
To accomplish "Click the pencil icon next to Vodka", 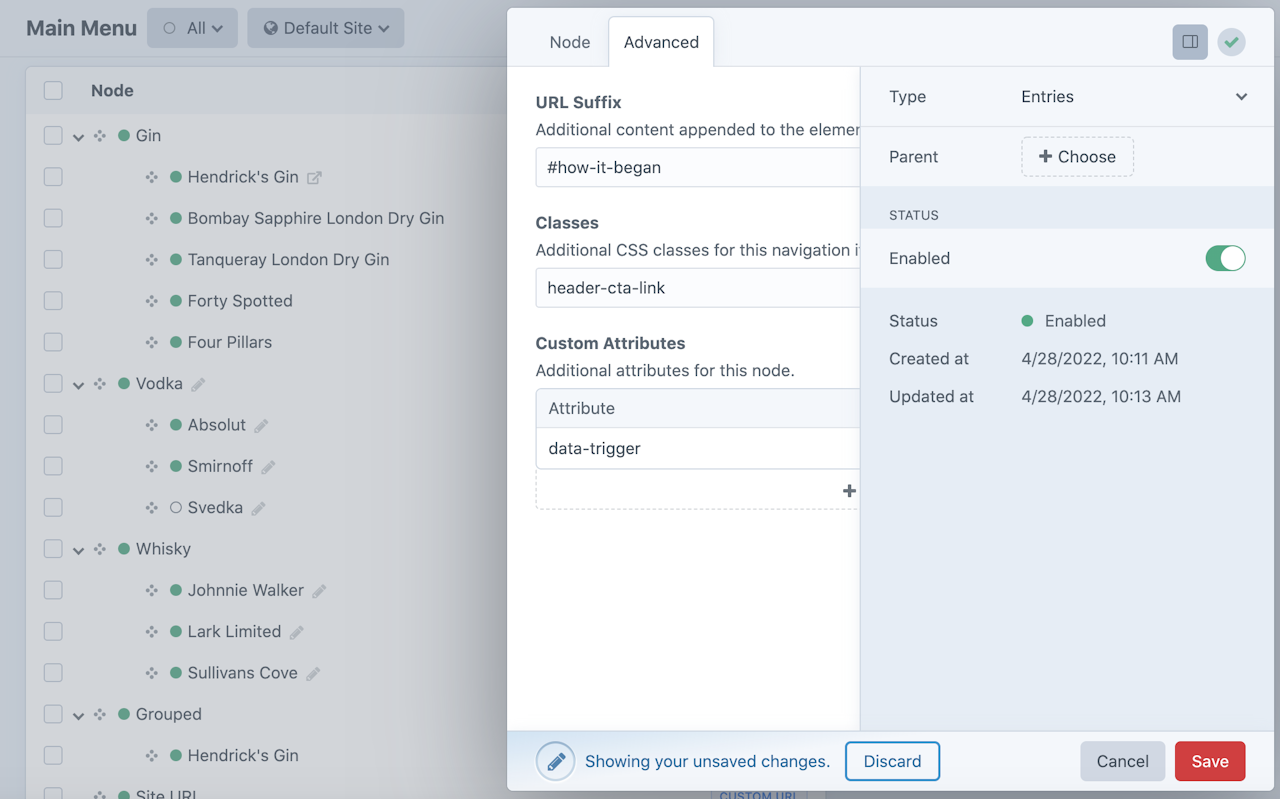I will coord(198,384).
